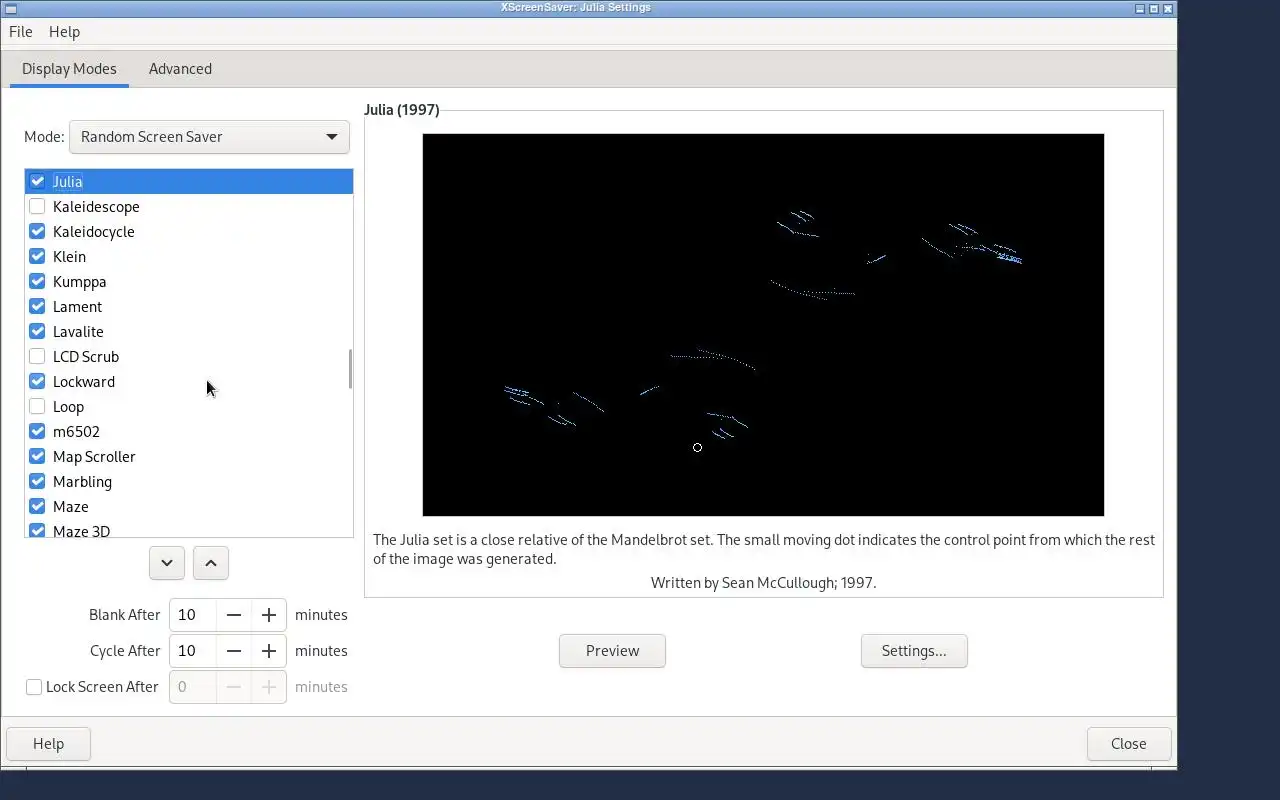Open the Mode dropdown
The image size is (1280, 800).
coord(209,137)
